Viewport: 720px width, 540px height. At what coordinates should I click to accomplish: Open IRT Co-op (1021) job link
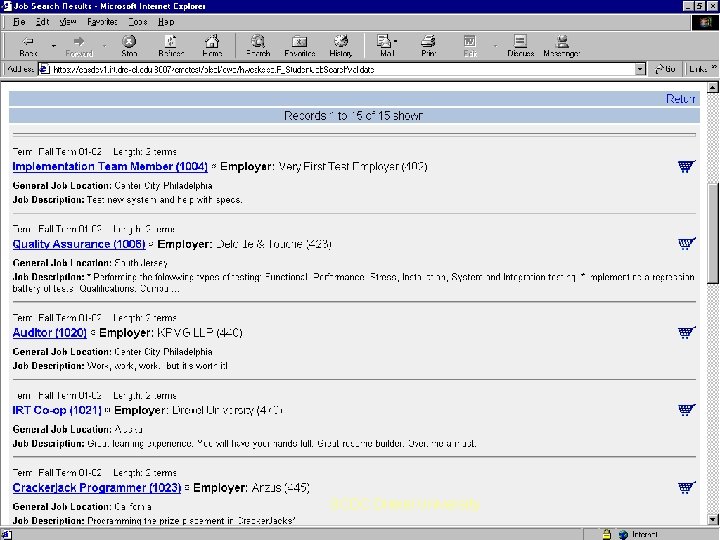(57, 410)
